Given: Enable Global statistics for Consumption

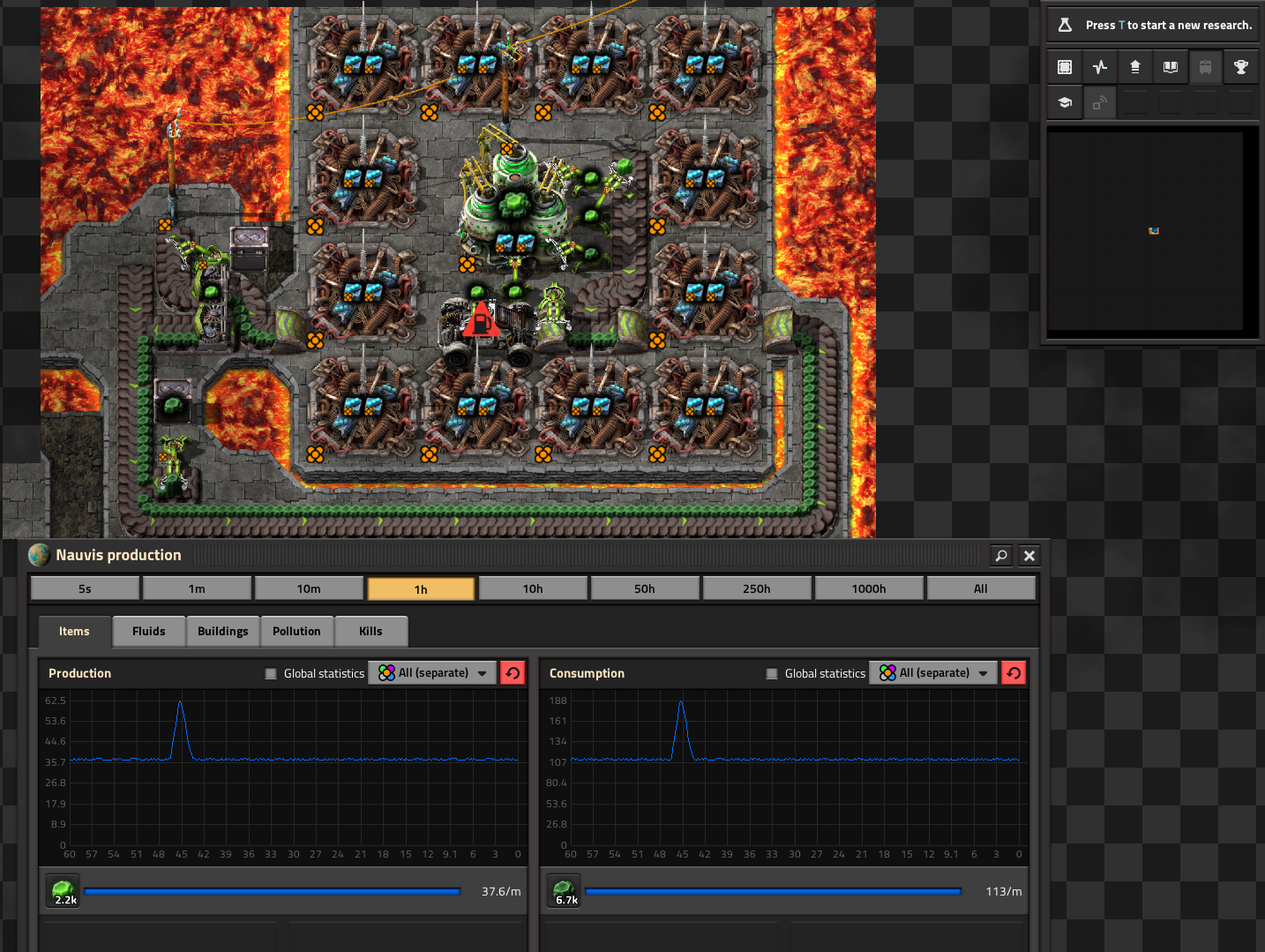Looking at the screenshot, I should (x=772, y=673).
